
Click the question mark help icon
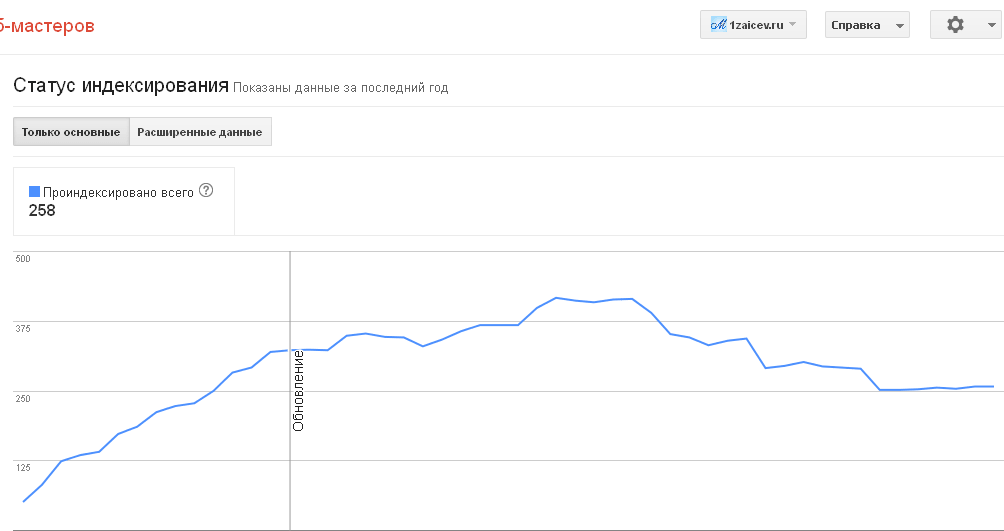pos(207,190)
